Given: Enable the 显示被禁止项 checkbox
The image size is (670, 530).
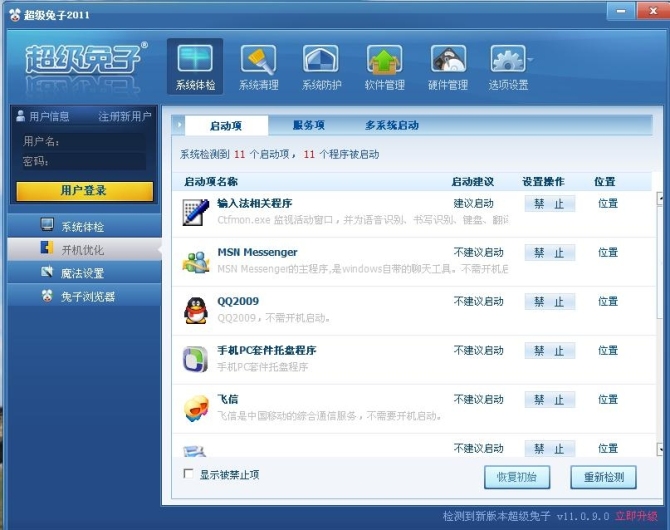Looking at the screenshot, I should (188, 474).
